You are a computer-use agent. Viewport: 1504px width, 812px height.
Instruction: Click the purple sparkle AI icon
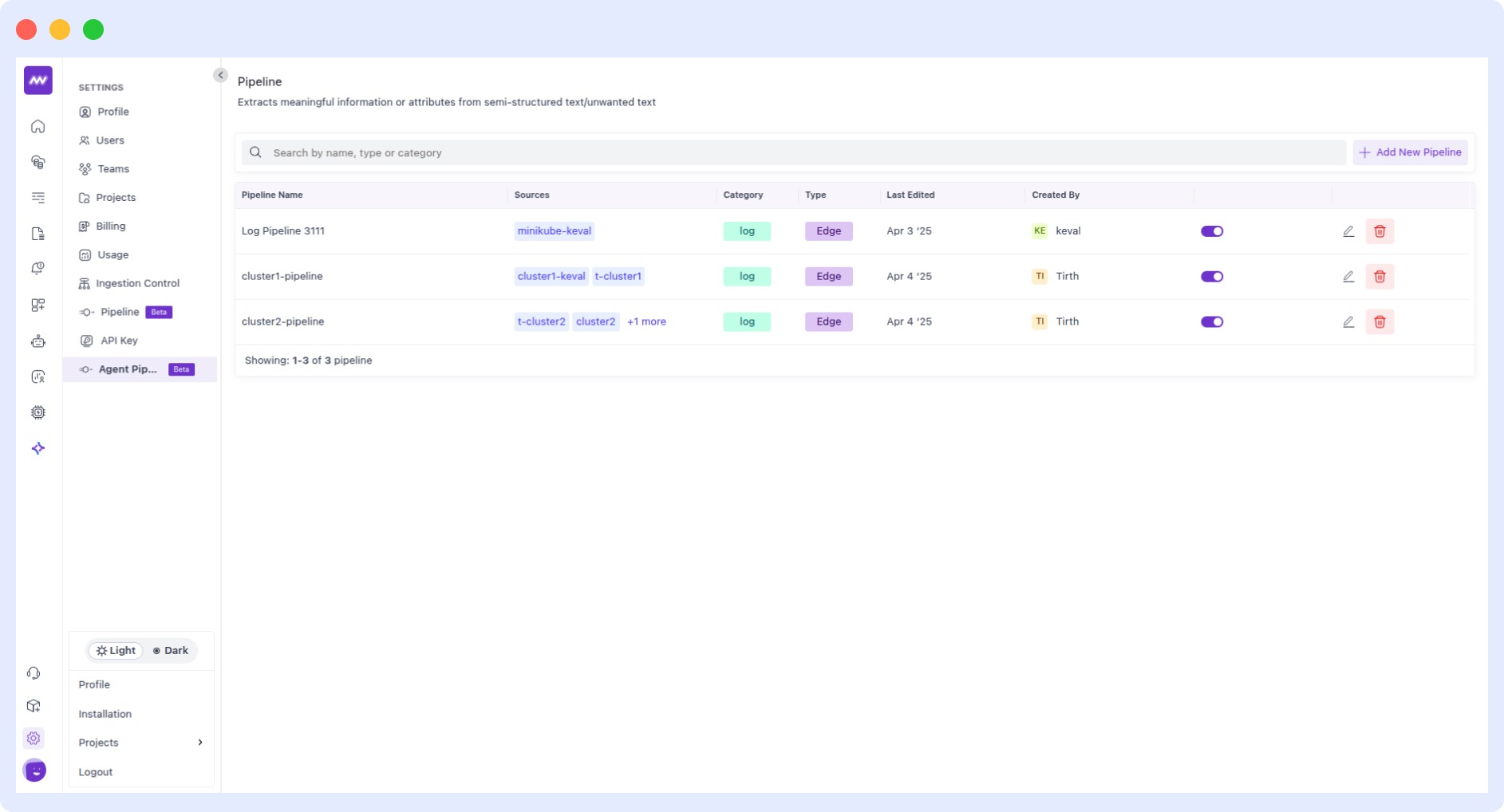tap(38, 448)
